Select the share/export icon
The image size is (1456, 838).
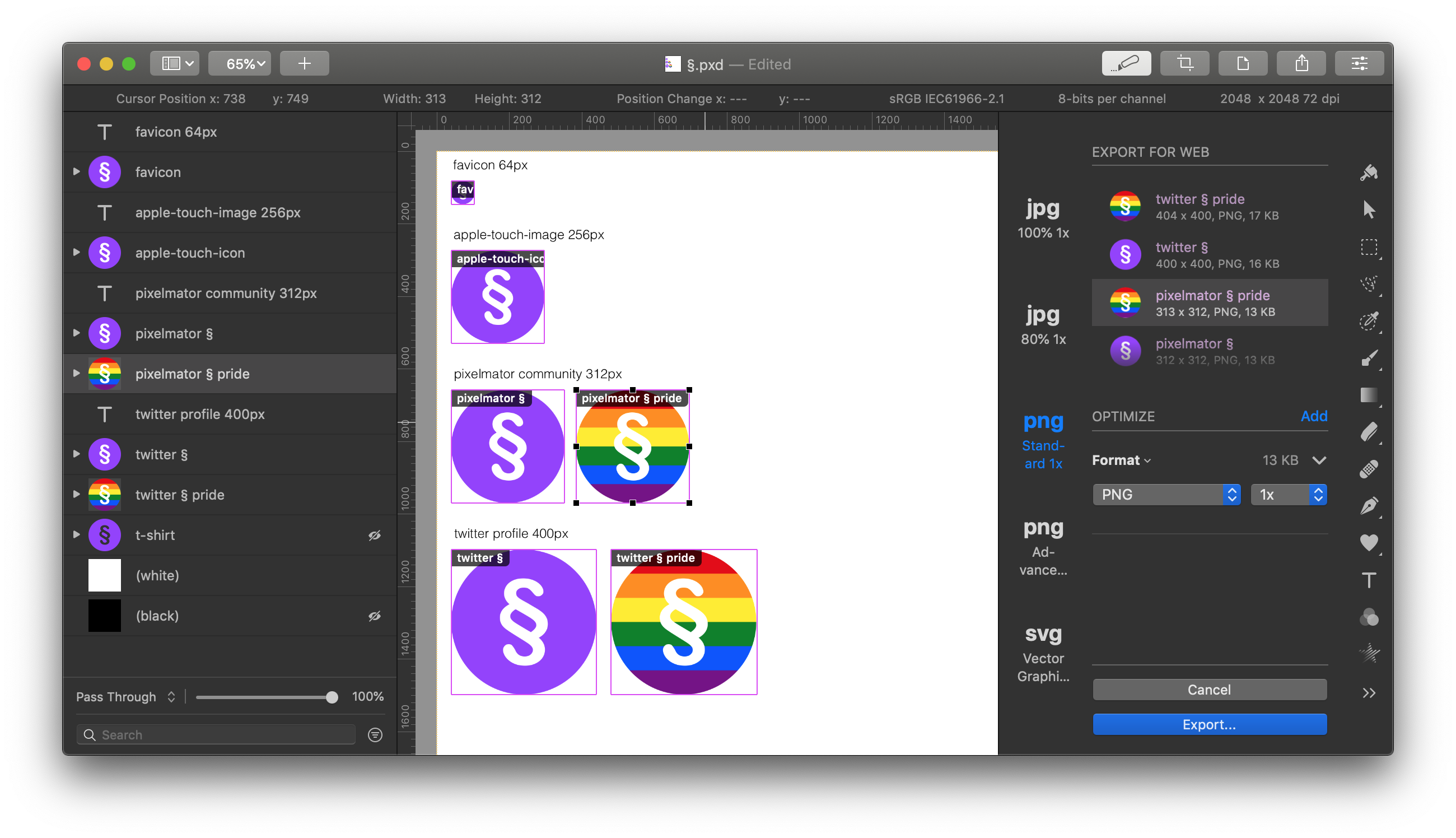1302,64
